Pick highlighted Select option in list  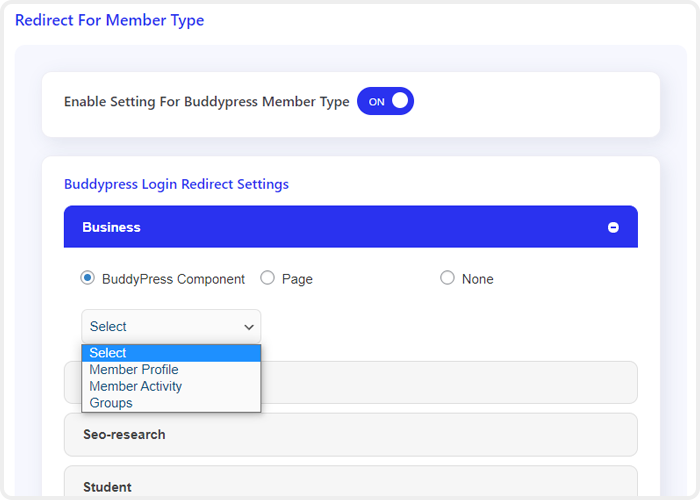coord(171,353)
